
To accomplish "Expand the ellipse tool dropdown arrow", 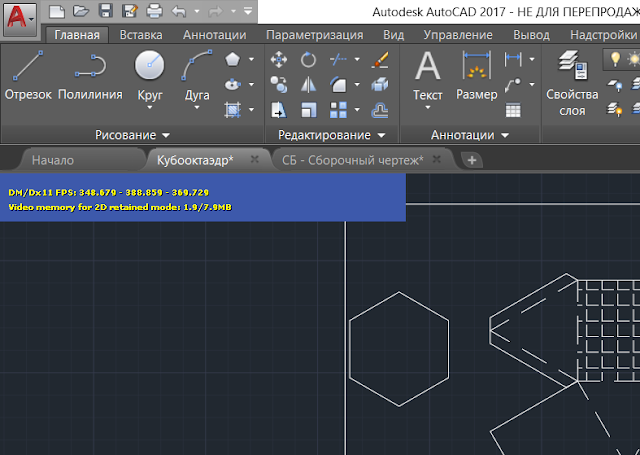I will click(x=251, y=84).
